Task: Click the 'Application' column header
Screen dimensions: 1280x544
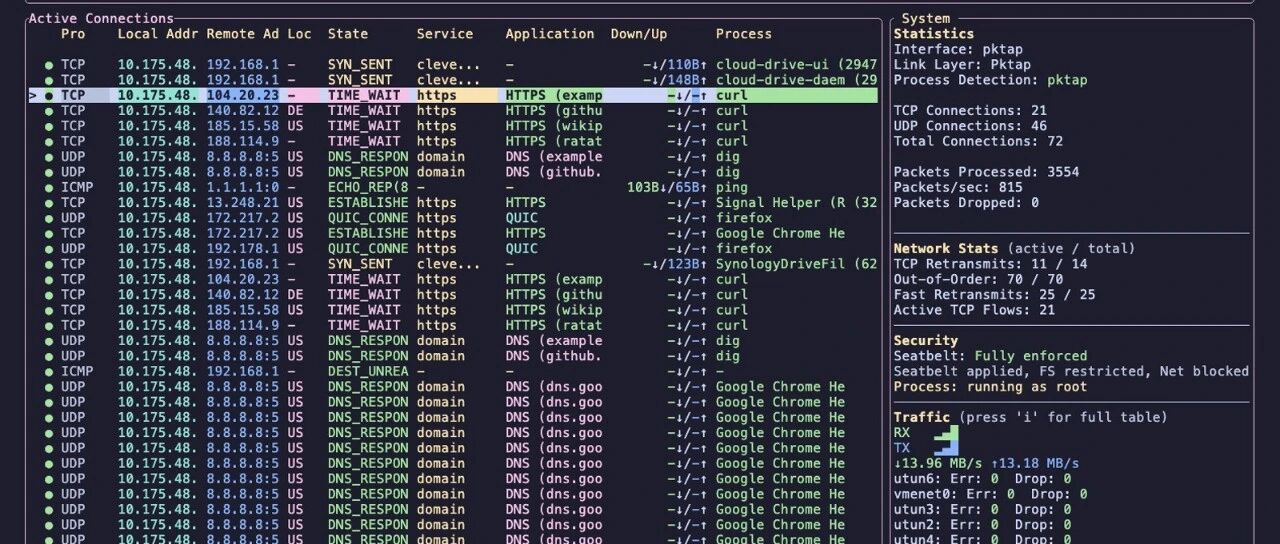Action: [x=550, y=34]
